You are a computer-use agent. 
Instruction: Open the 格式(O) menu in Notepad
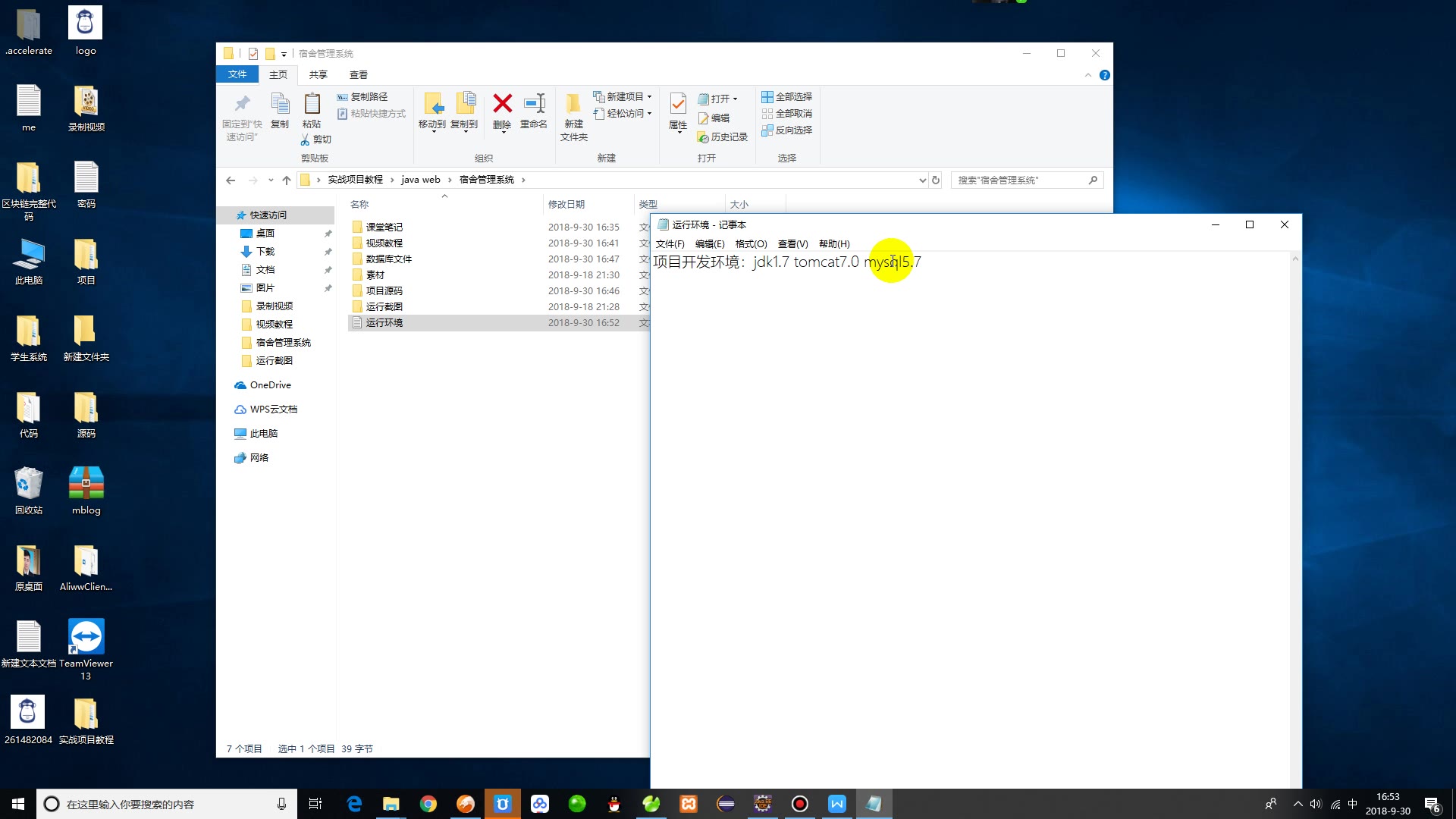click(x=749, y=243)
